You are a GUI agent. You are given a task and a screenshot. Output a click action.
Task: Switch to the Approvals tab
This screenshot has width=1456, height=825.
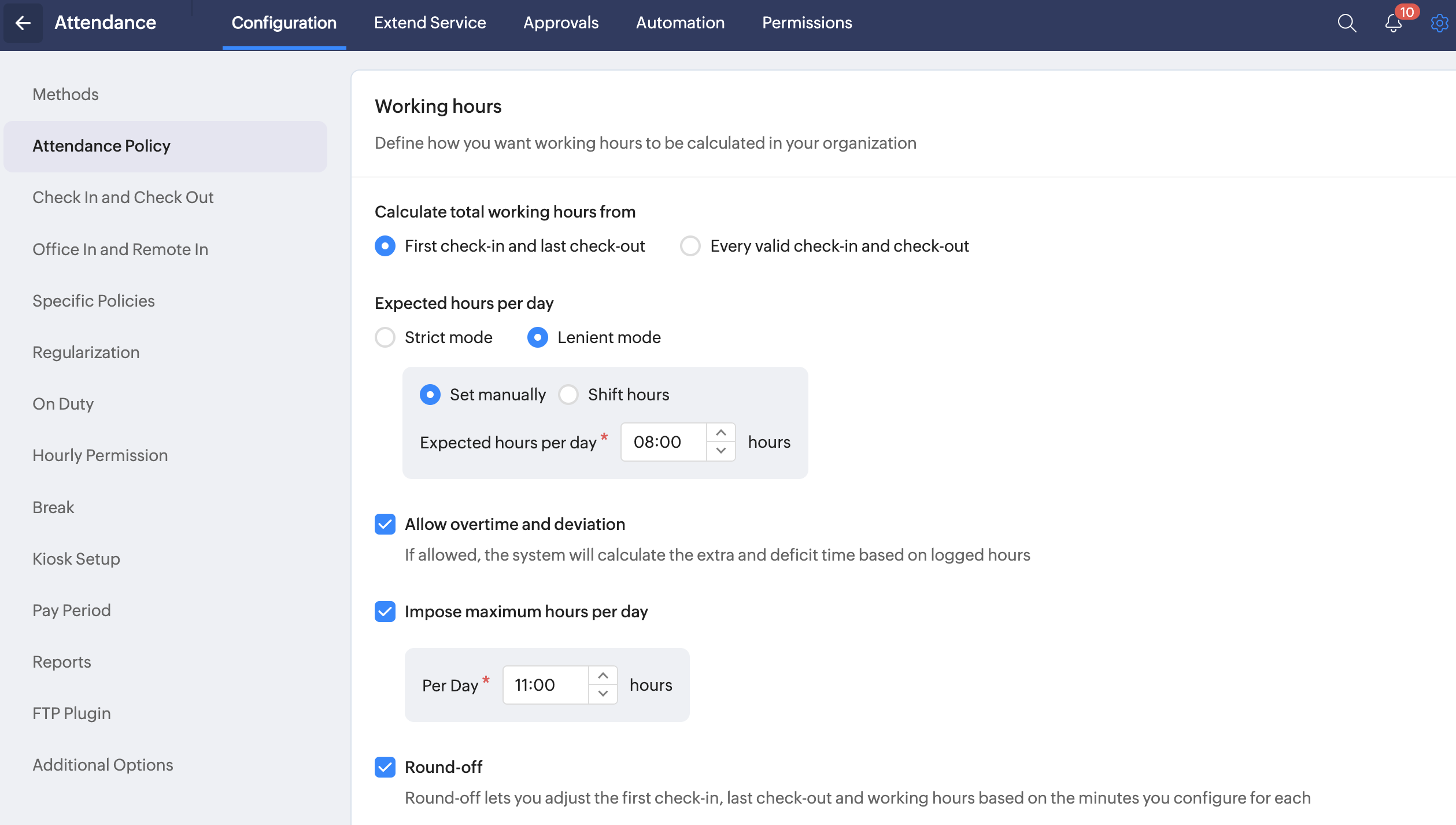561,23
